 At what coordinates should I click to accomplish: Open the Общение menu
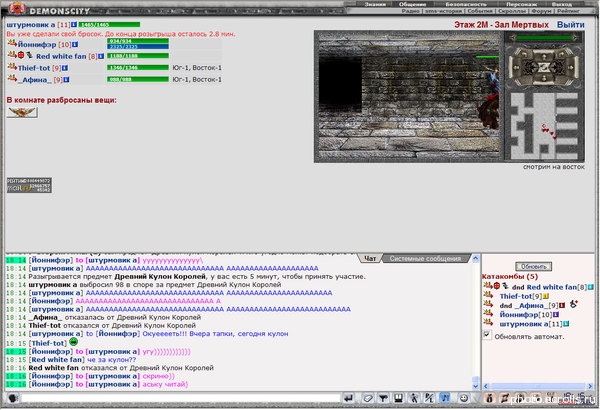tap(412, 4)
